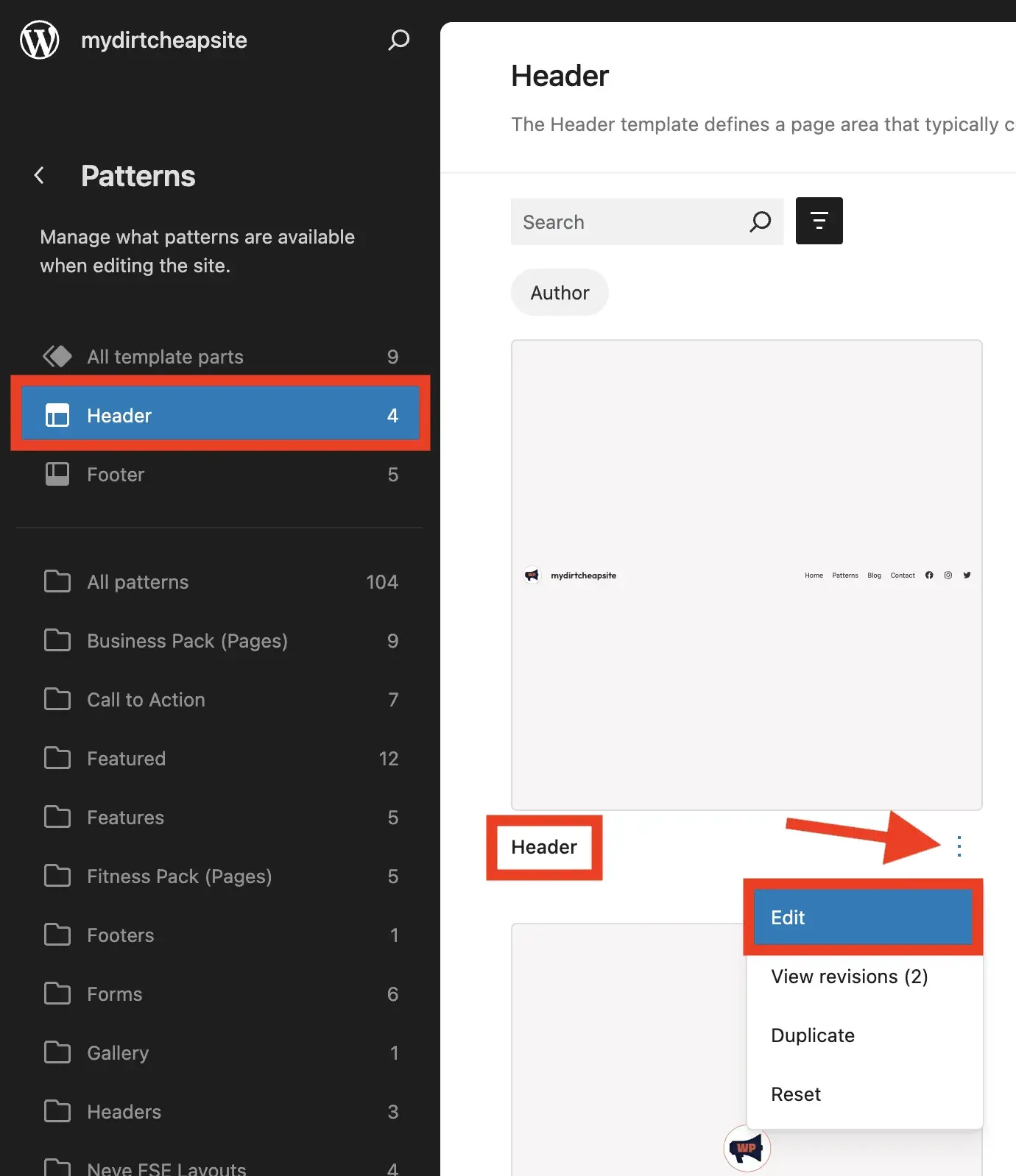Choose Edit from the Header options menu
The width and height of the screenshot is (1016, 1176).
[x=788, y=917]
